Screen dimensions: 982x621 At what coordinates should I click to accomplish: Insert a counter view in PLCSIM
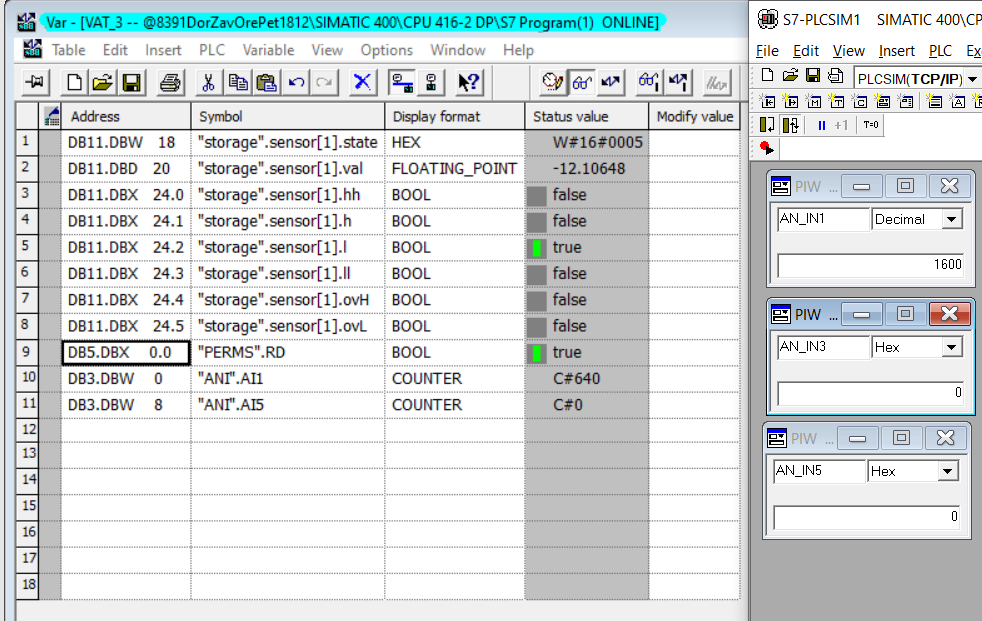[860, 101]
